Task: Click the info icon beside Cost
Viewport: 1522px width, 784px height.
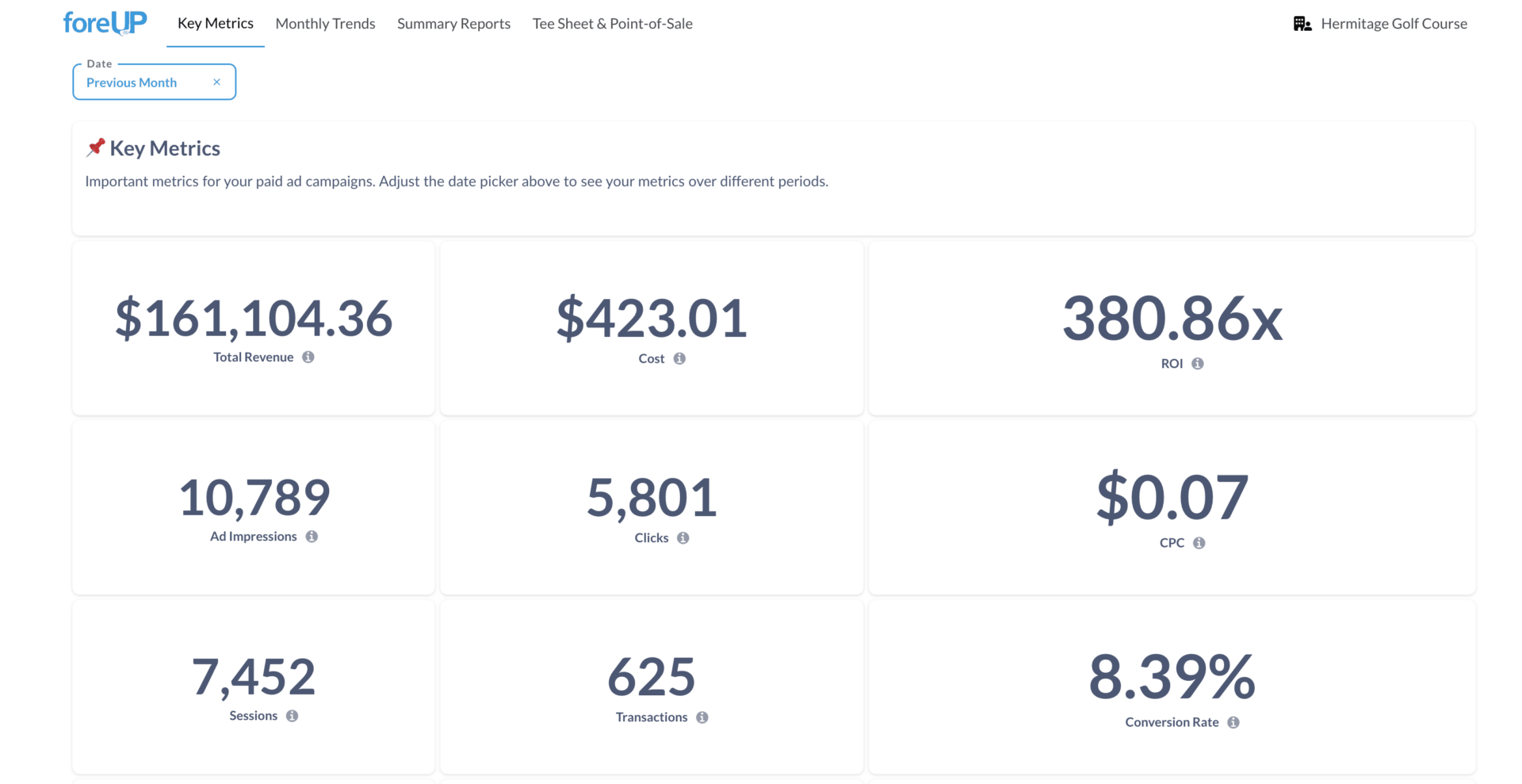Action: 679,359
